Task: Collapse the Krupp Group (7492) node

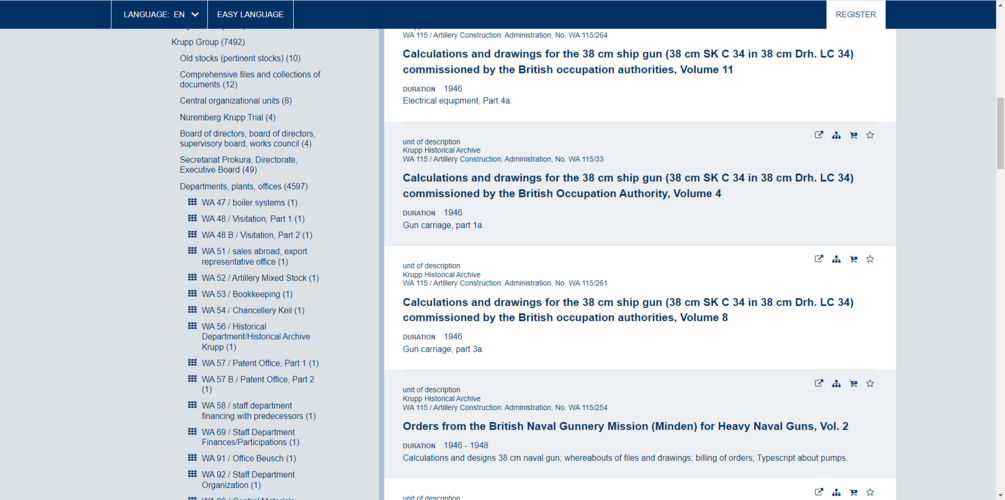Action: pyautogui.click(x=208, y=42)
